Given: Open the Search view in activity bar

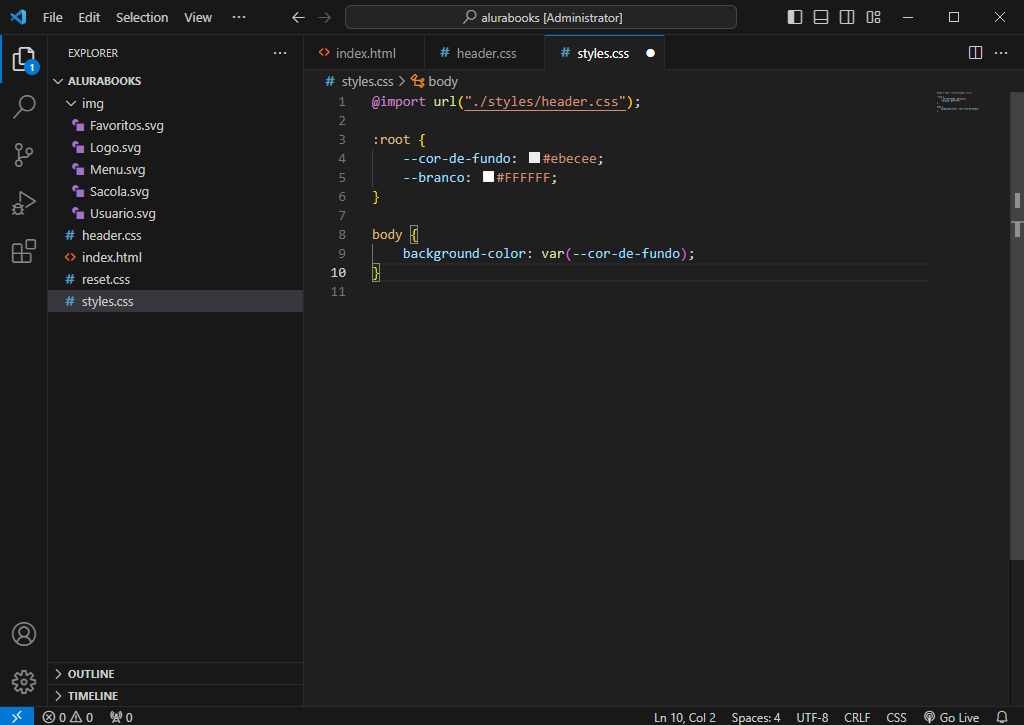Looking at the screenshot, I should click(24, 106).
